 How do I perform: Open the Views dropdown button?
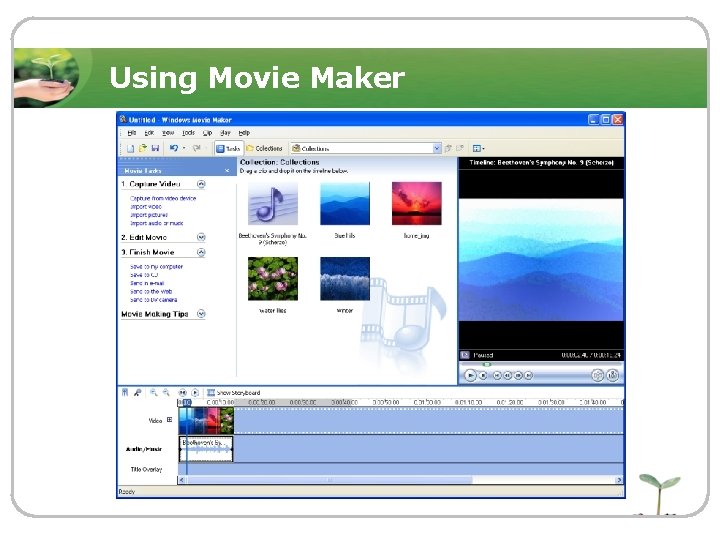(x=478, y=148)
